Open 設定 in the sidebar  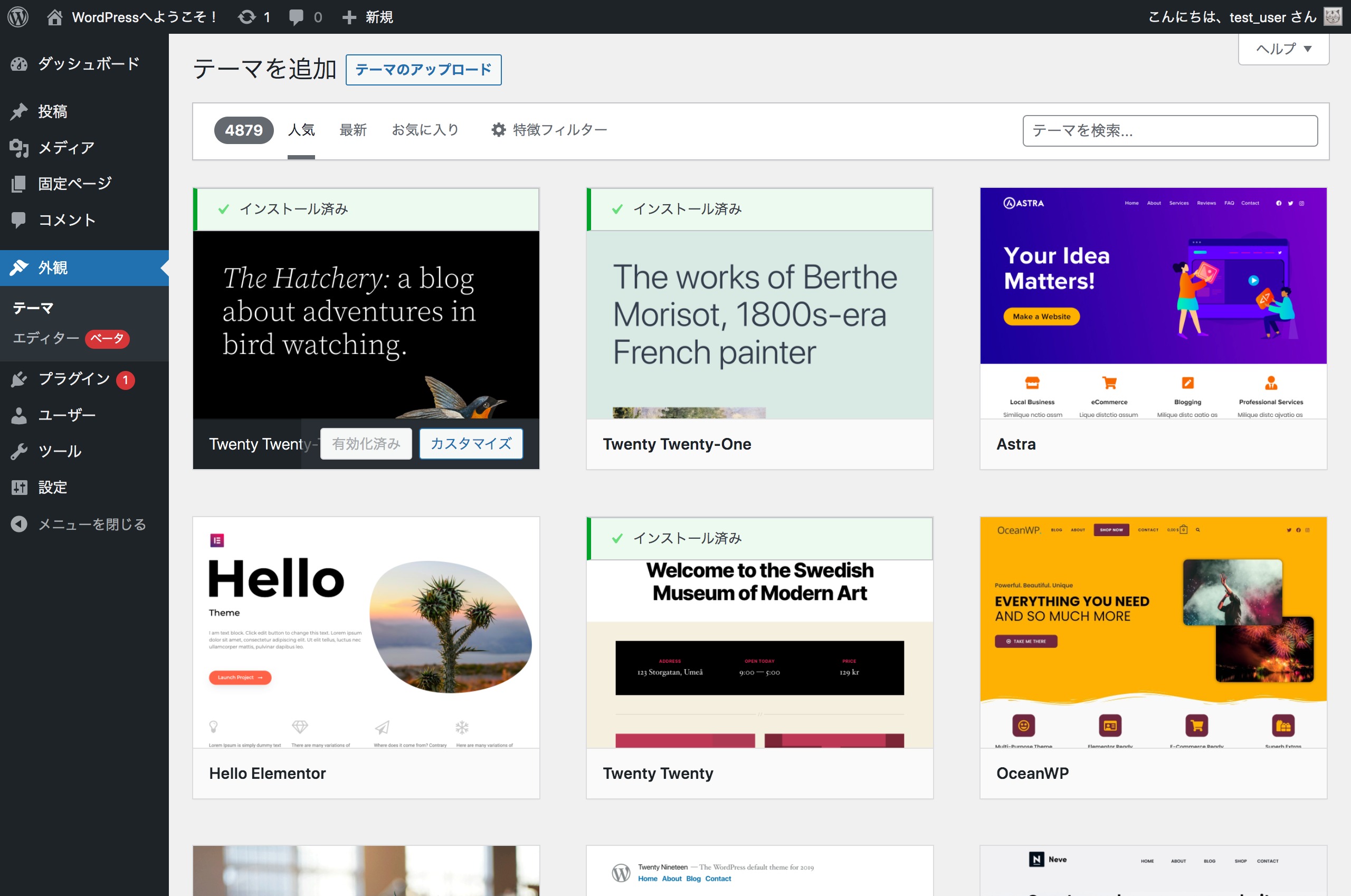52,488
